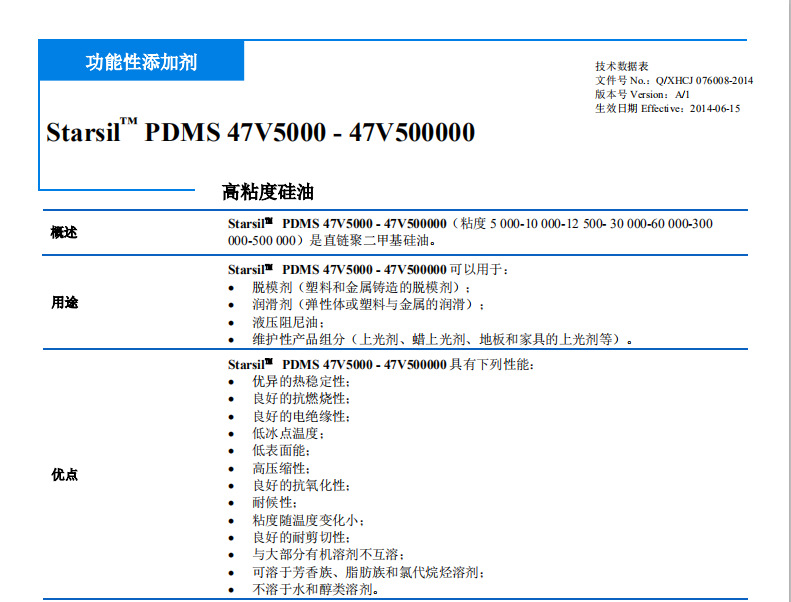
Task: Click the "概述" row label
Action: pyautogui.click(x=64, y=232)
